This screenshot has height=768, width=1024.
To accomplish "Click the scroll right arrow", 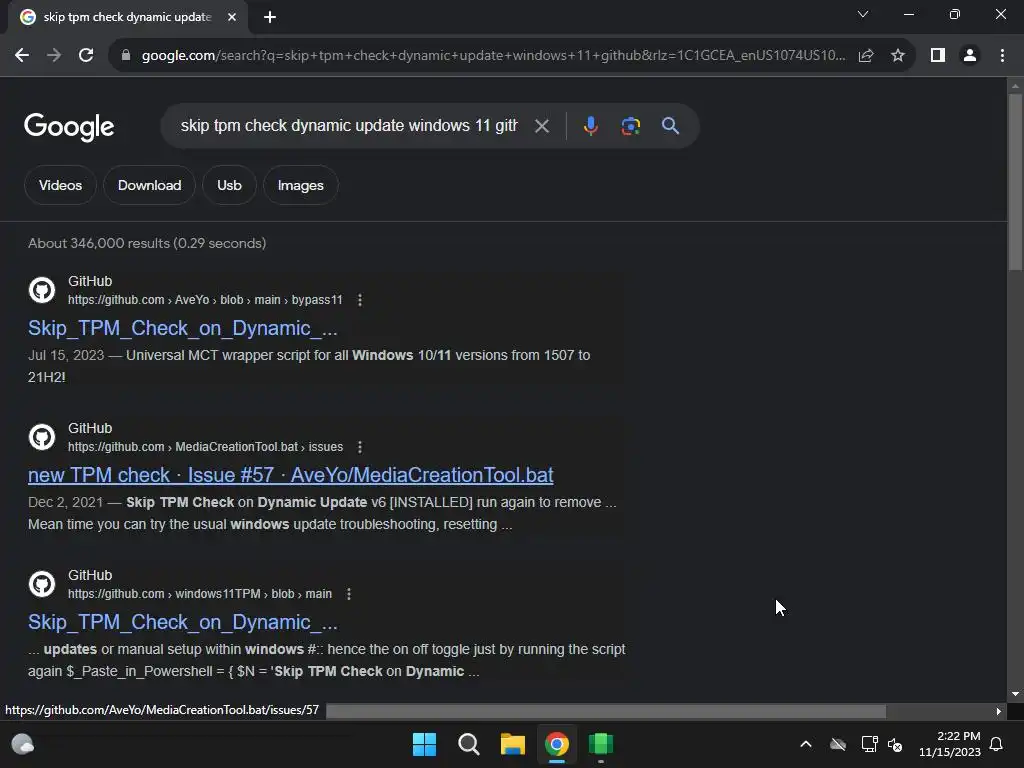I will coord(998,711).
